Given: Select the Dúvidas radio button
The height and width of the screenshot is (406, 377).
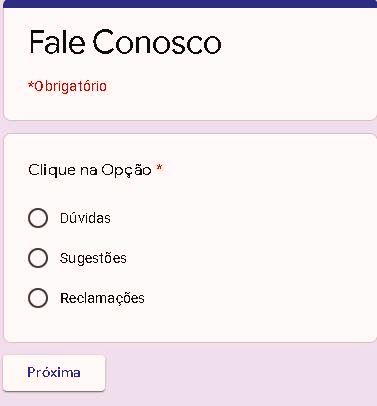Looking at the screenshot, I should pyautogui.click(x=38, y=218).
